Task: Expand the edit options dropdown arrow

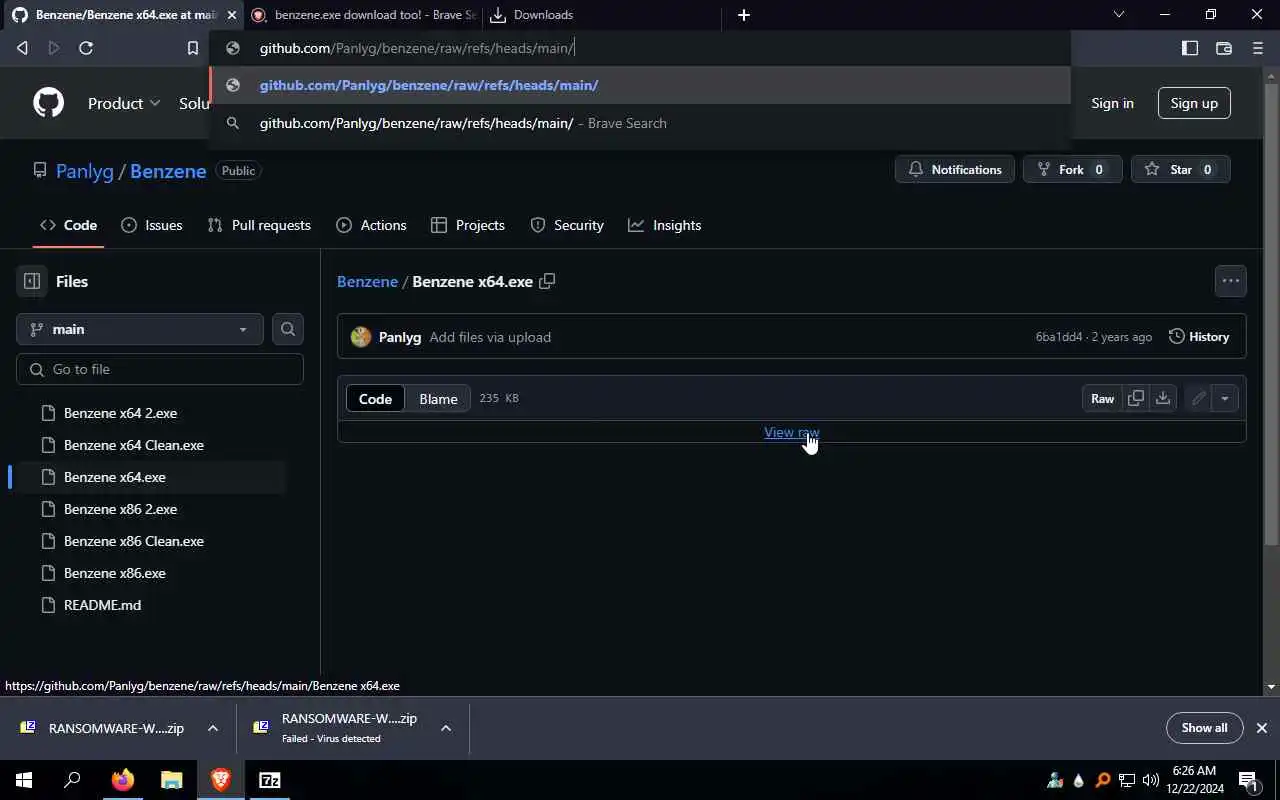Action: click(1225, 399)
